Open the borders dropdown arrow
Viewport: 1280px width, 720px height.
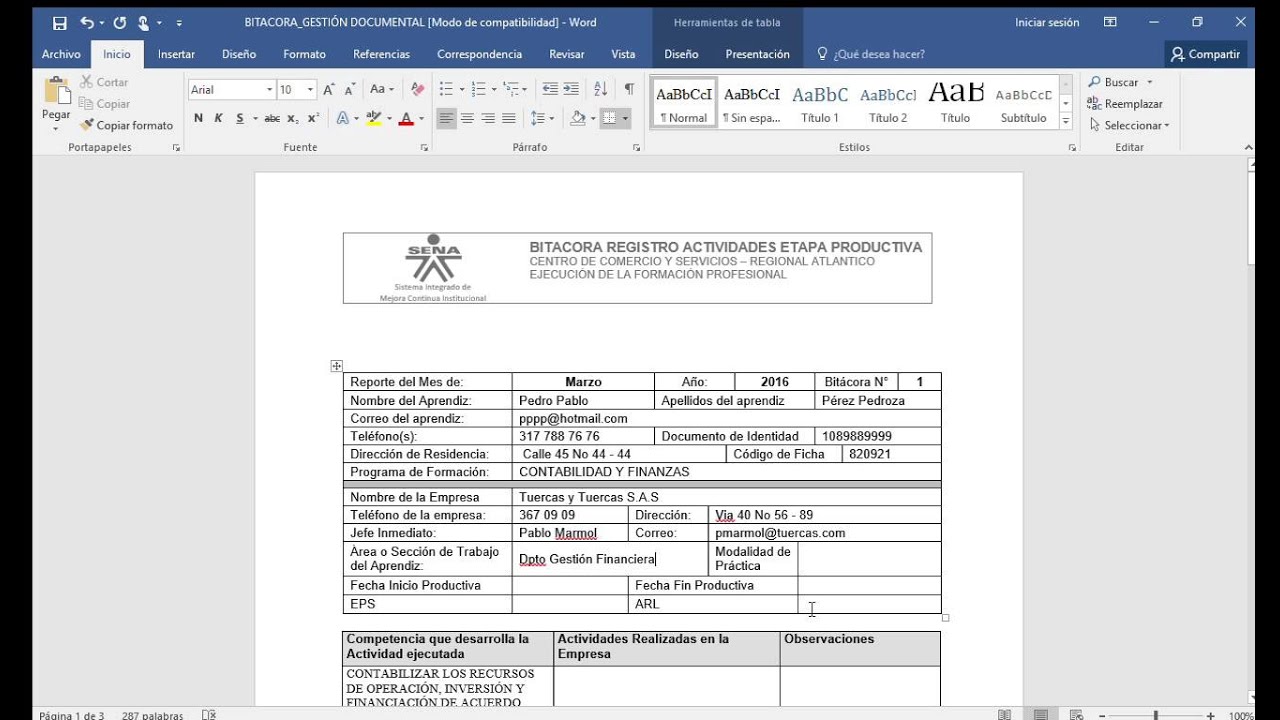[x=626, y=118]
